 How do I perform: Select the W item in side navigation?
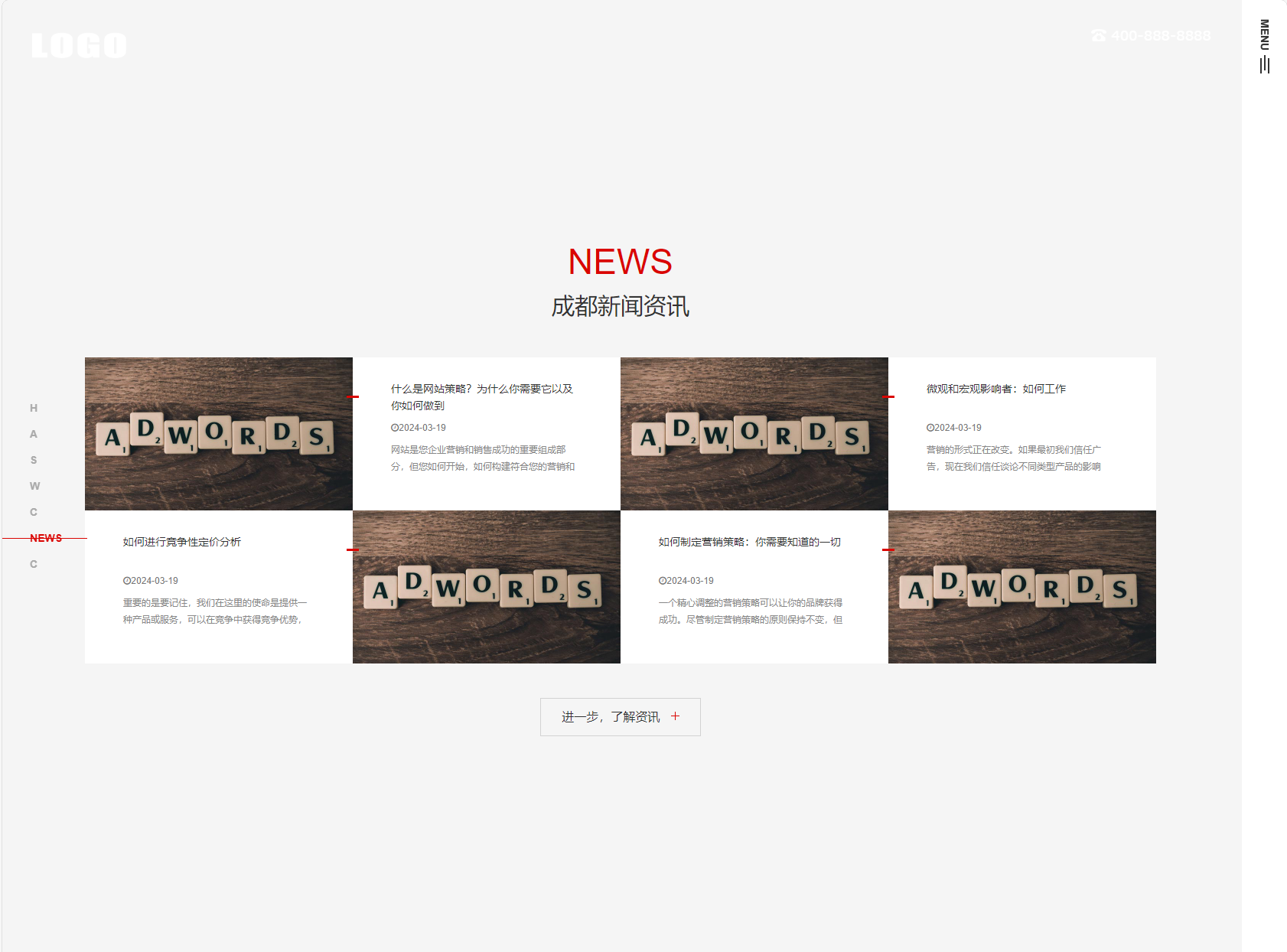pos(34,486)
